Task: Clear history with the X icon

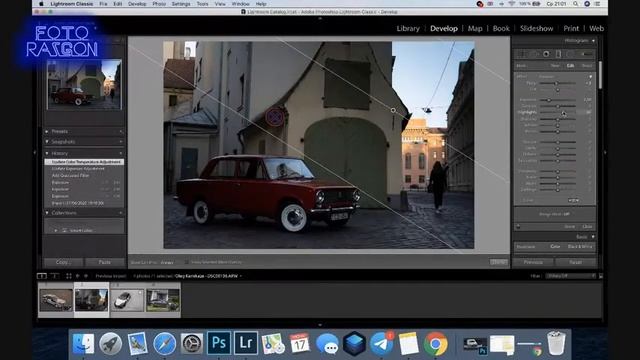Action: 121,153
